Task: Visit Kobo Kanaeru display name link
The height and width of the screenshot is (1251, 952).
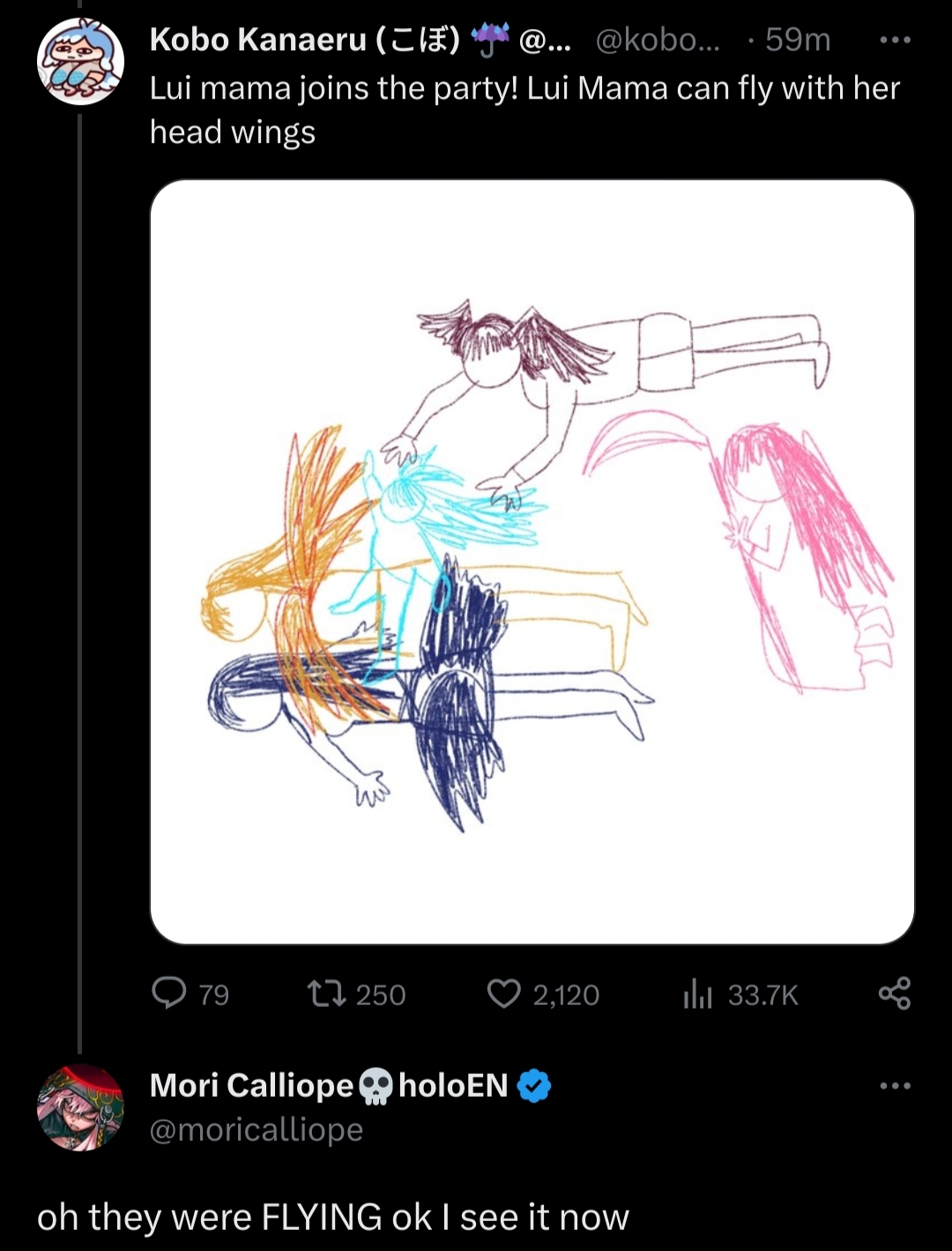Action: tap(305, 40)
